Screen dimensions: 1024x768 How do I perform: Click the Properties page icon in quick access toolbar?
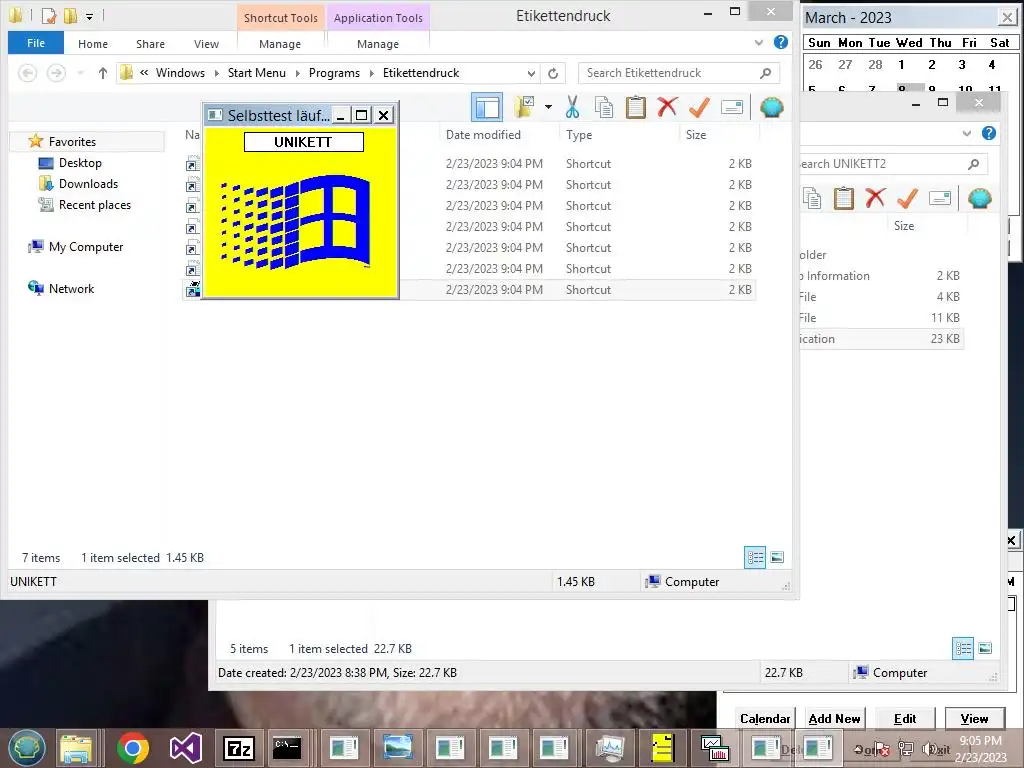[x=49, y=16]
